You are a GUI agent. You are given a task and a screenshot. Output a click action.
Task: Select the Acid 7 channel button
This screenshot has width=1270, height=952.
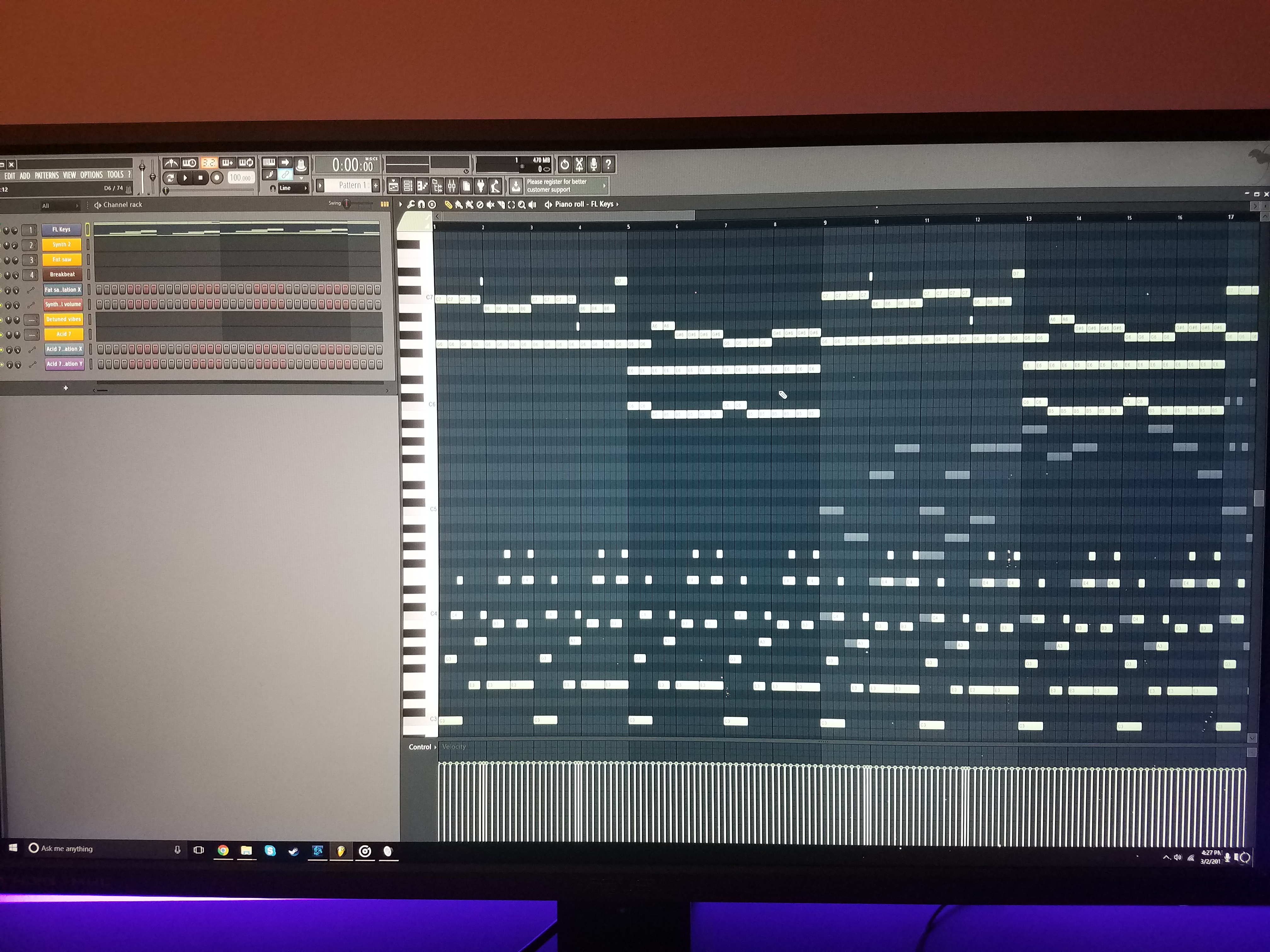[64, 334]
